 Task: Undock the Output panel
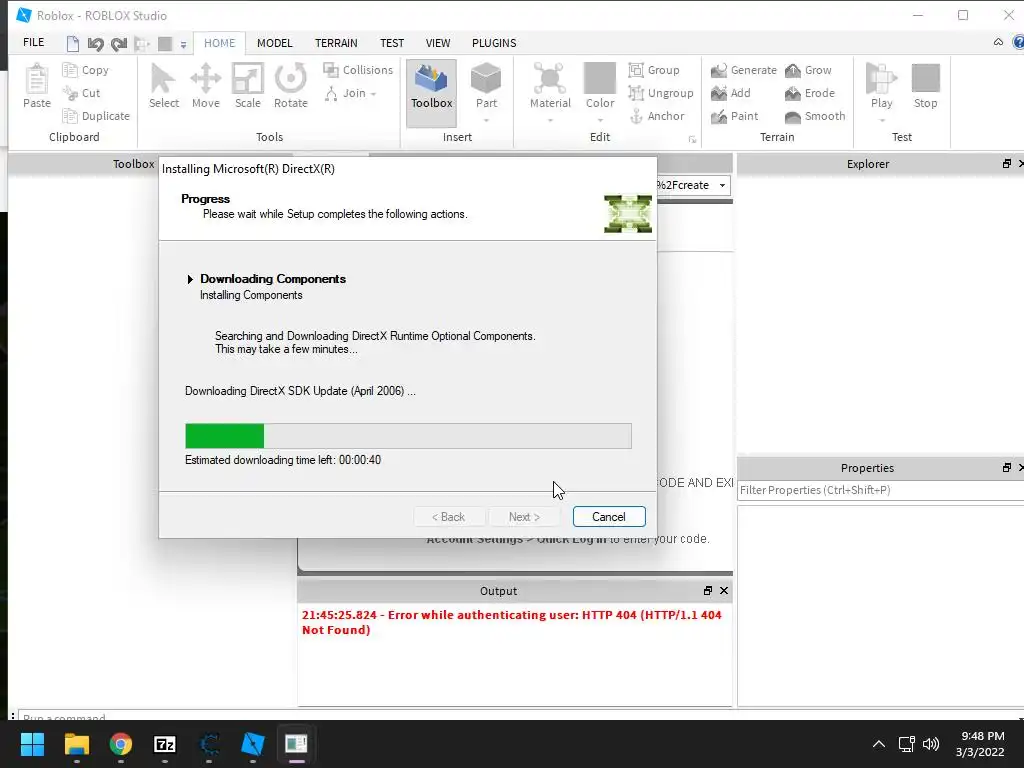707,590
